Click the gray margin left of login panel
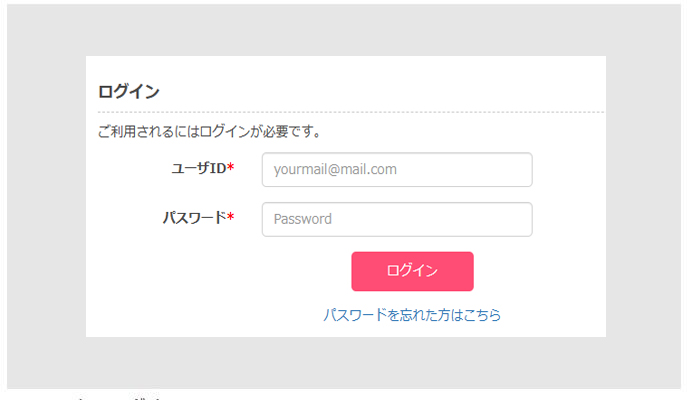This screenshot has width=691, height=400. coord(46,200)
